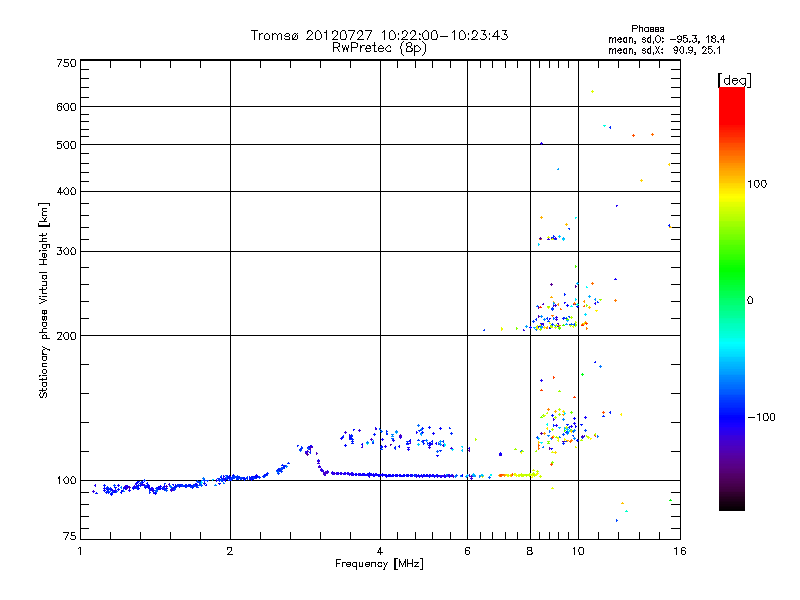800x600 pixels.
Task: Click the y-axis tick label "750"
Action: [x=66, y=63]
